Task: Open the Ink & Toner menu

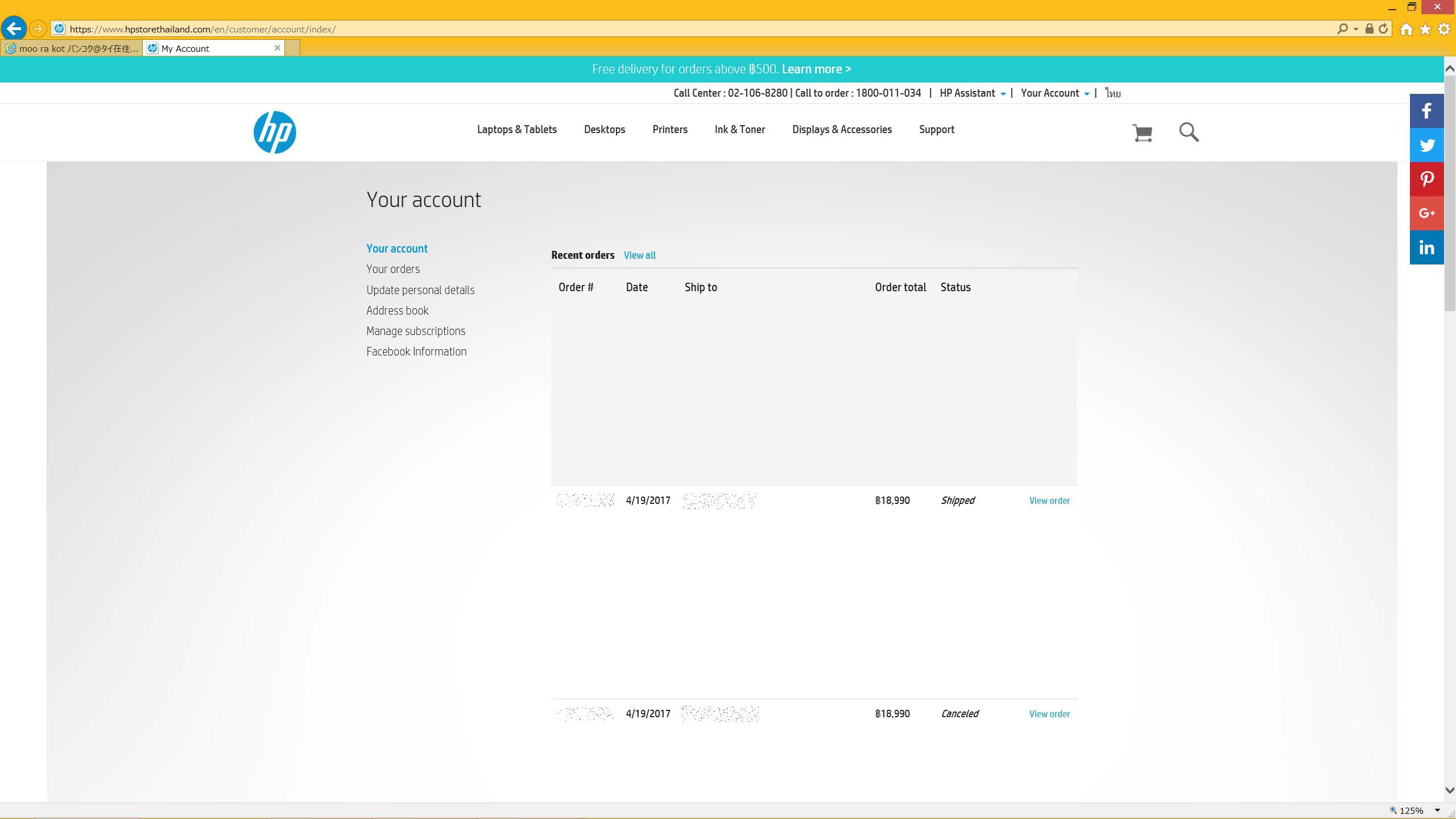Action: point(739,130)
